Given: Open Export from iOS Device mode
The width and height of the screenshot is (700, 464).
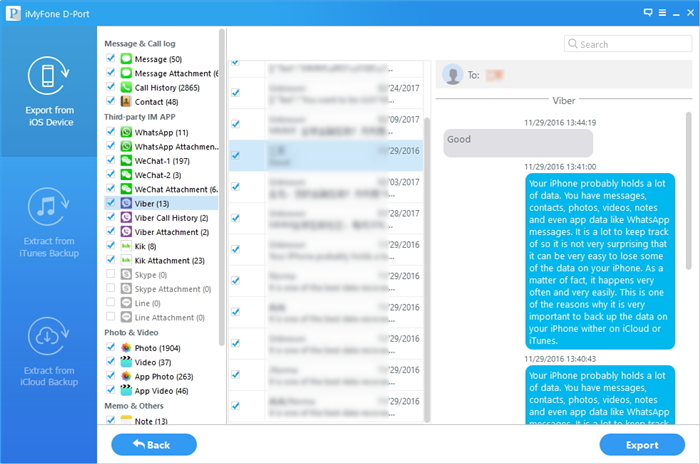Looking at the screenshot, I should [x=49, y=92].
